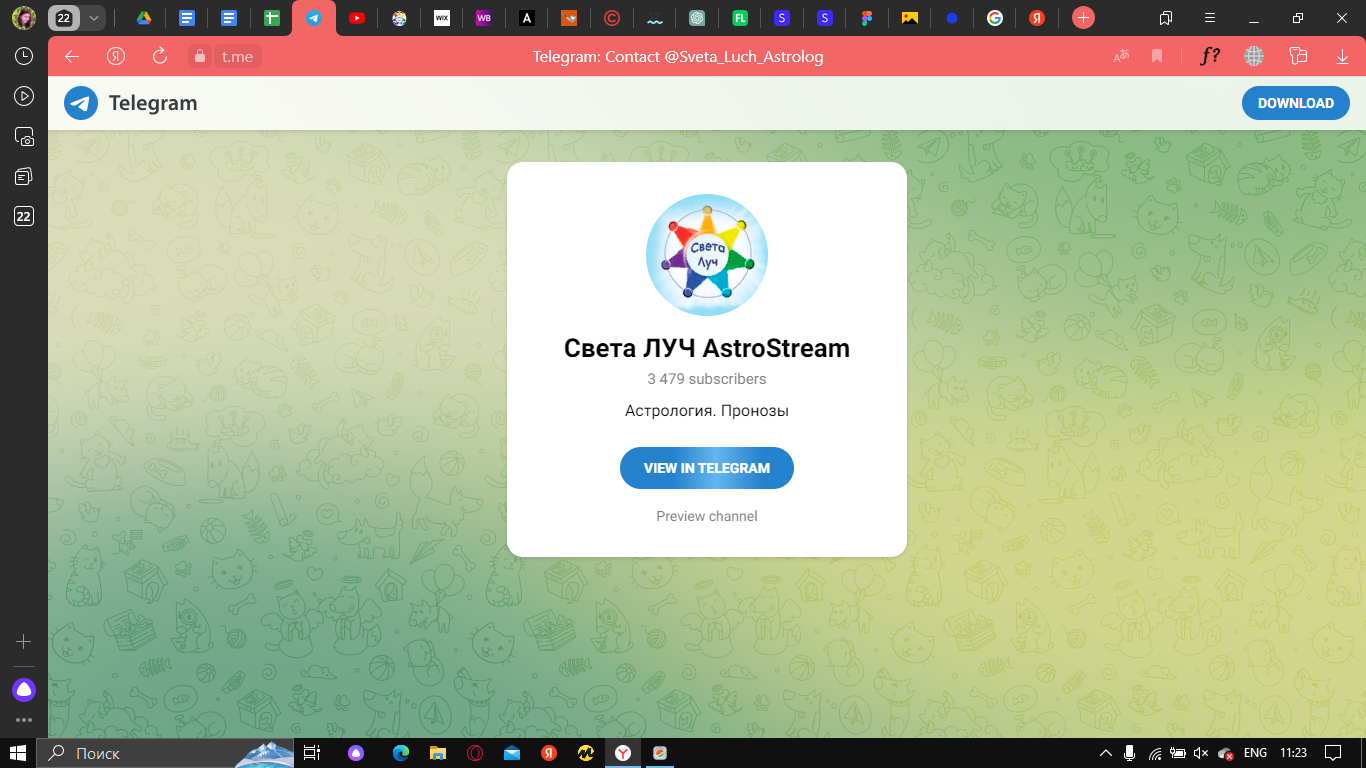This screenshot has height=768, width=1366.
Task: Bookmark this page with the bookmark icon
Action: [x=1157, y=57]
